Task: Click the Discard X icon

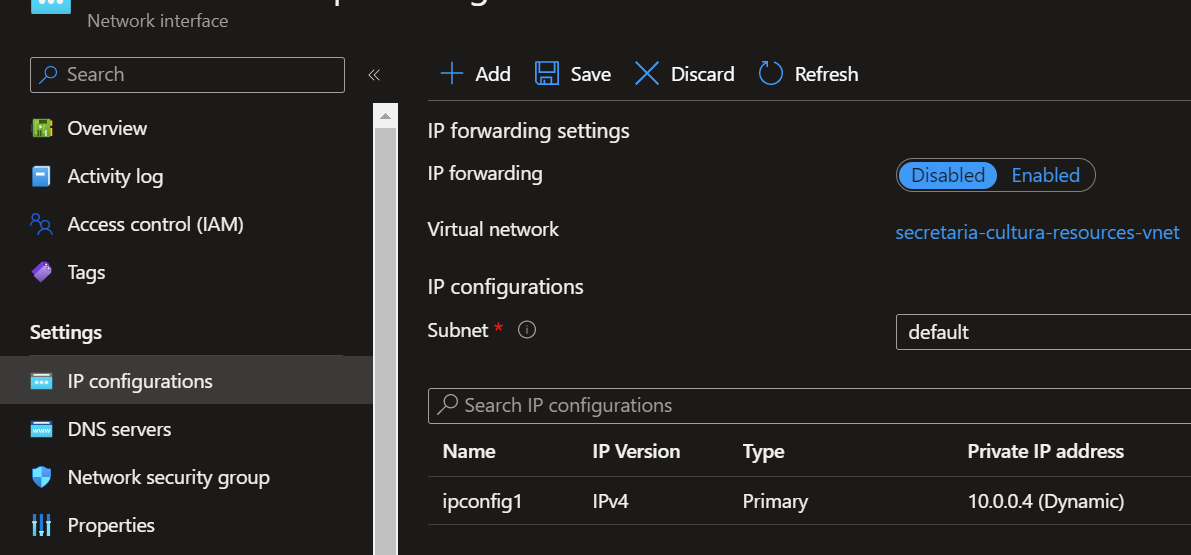Action: pos(647,74)
